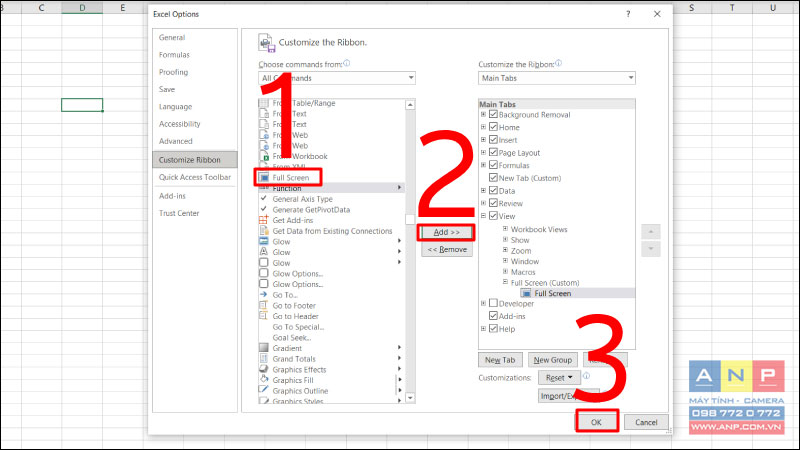The image size is (800, 450).
Task: Click the Go to Header command icon
Action: tap(263, 316)
